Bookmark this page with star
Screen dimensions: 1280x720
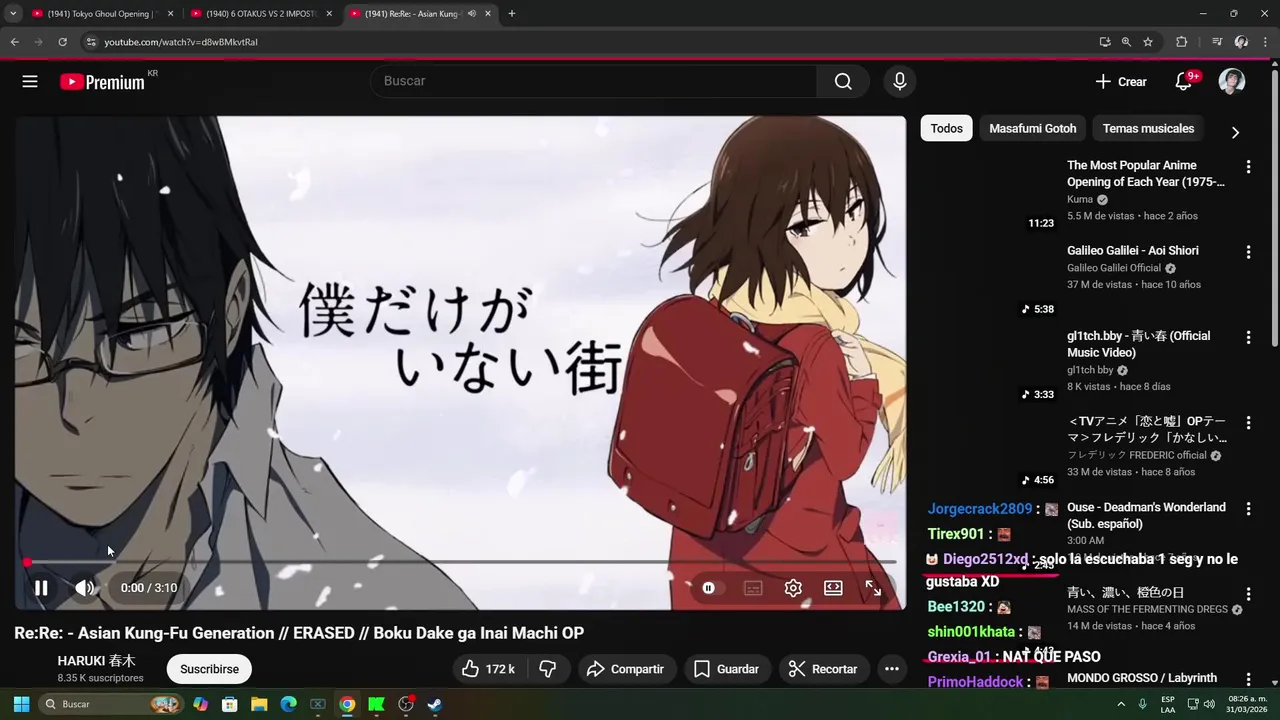[x=1148, y=42]
